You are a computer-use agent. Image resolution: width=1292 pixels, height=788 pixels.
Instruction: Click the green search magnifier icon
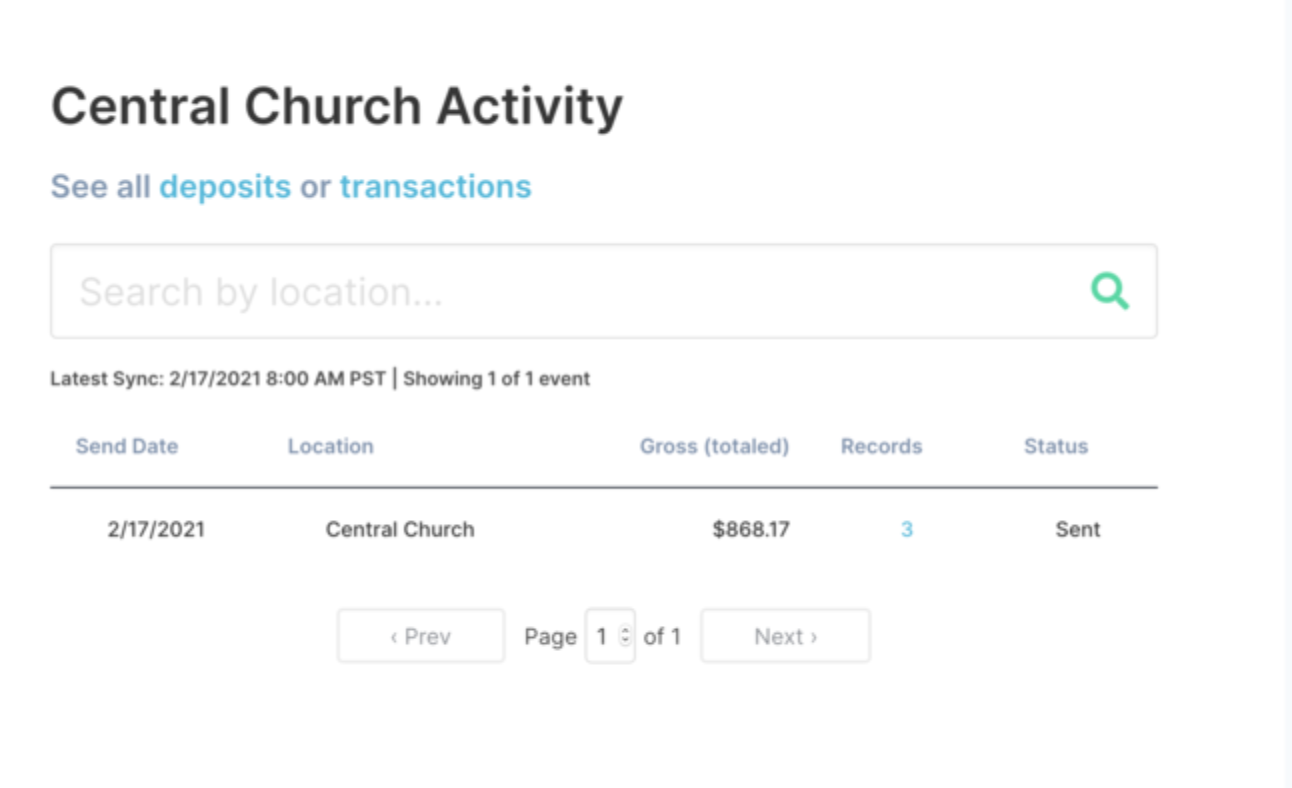pyautogui.click(x=1109, y=291)
